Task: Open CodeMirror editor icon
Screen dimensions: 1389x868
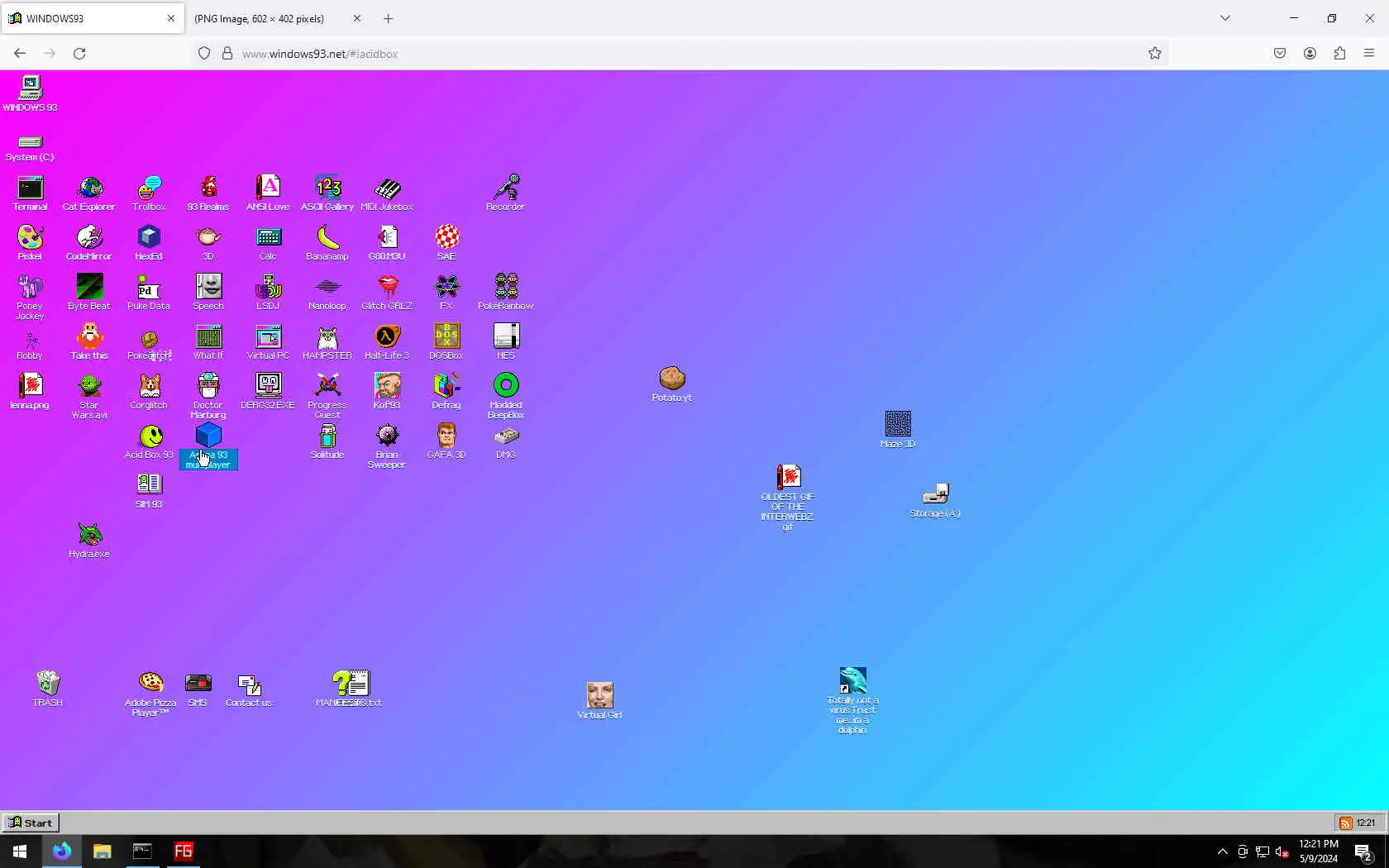Action: pos(89,243)
